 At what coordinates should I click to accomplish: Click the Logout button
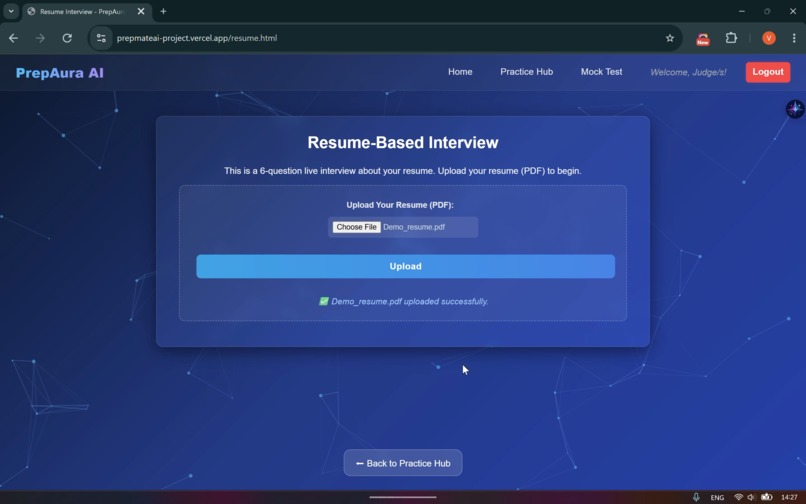(x=768, y=72)
